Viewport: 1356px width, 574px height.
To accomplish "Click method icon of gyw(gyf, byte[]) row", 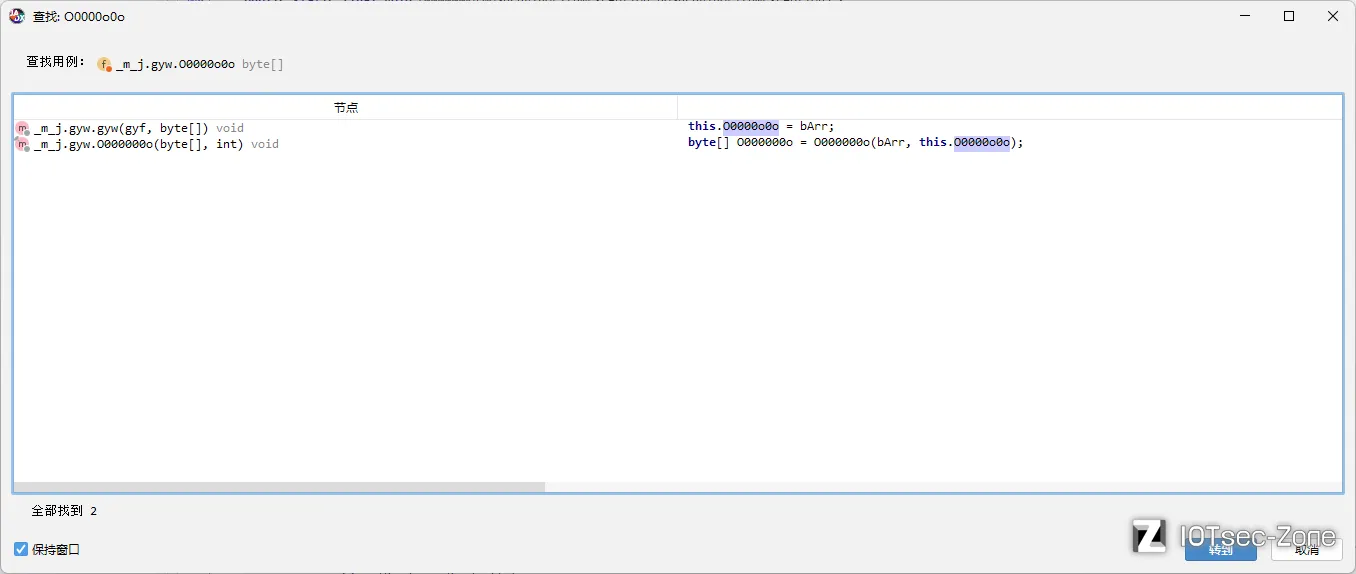I will 23,128.
